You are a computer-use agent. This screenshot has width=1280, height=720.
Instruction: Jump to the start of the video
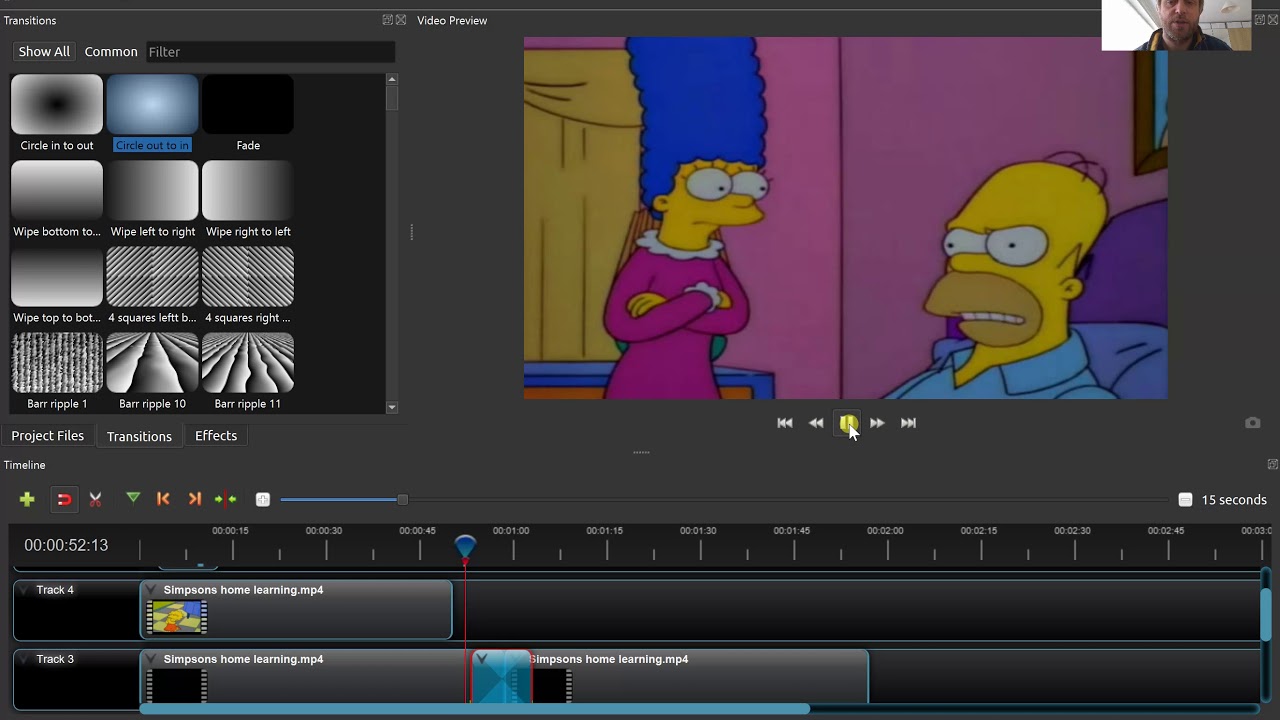point(785,423)
